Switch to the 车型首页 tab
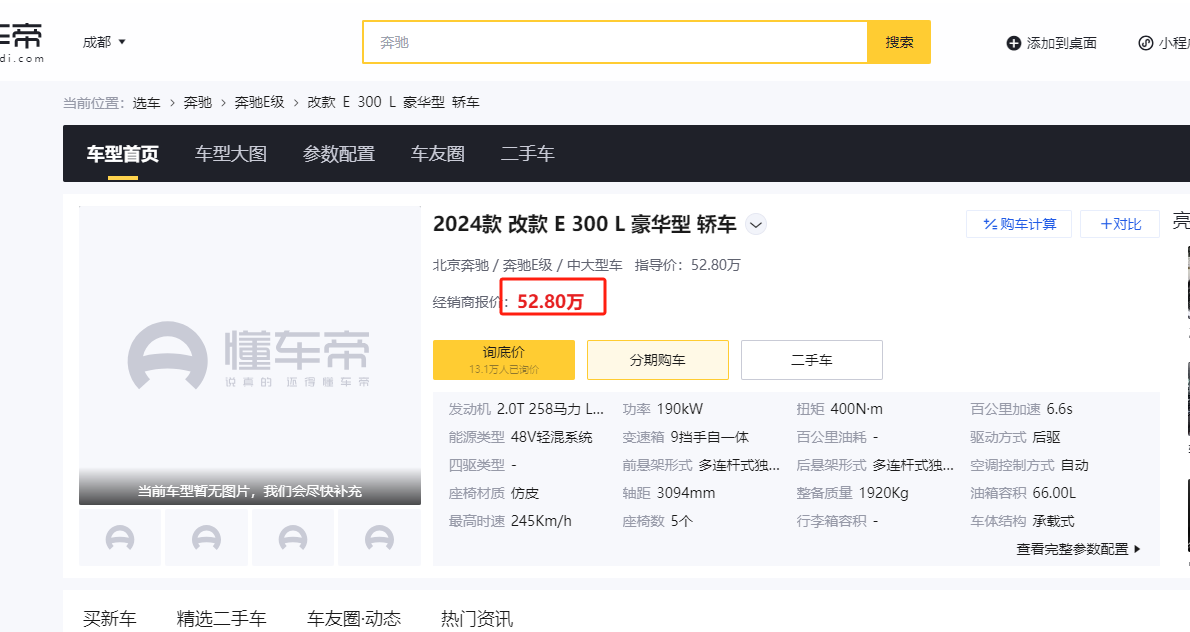The height and width of the screenshot is (632, 1190). 122,154
